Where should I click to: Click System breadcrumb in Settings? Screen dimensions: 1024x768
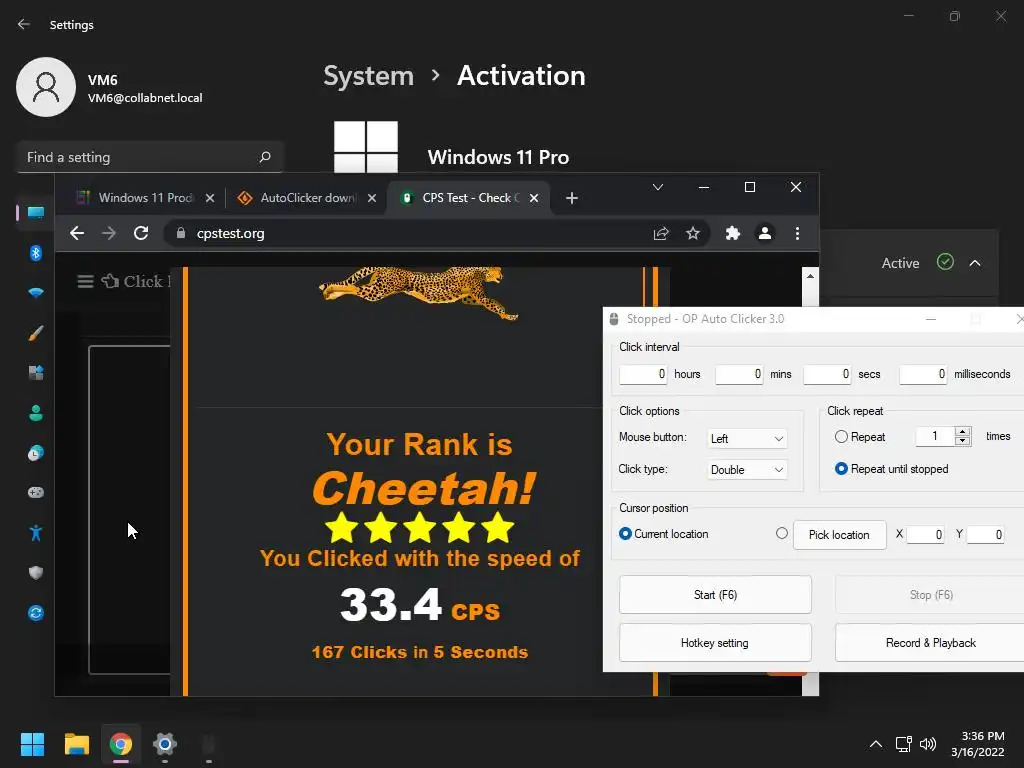(x=368, y=76)
